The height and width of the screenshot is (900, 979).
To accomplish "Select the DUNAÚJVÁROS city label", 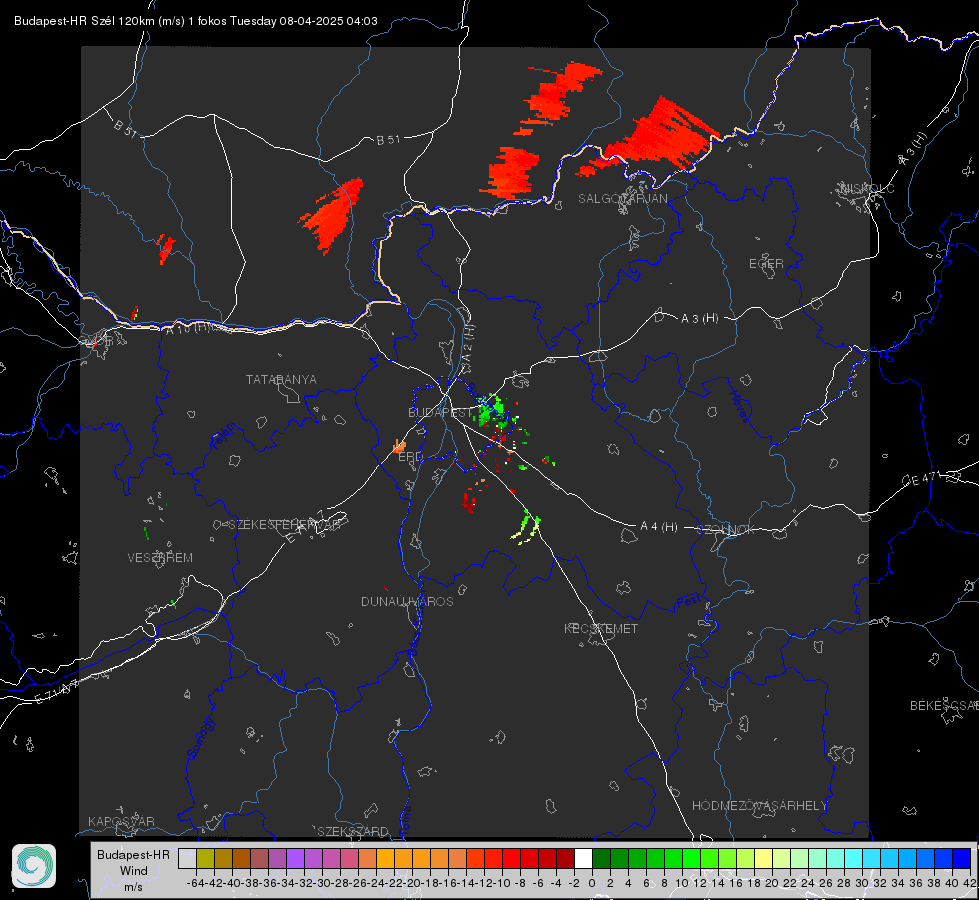I will coord(407,601).
